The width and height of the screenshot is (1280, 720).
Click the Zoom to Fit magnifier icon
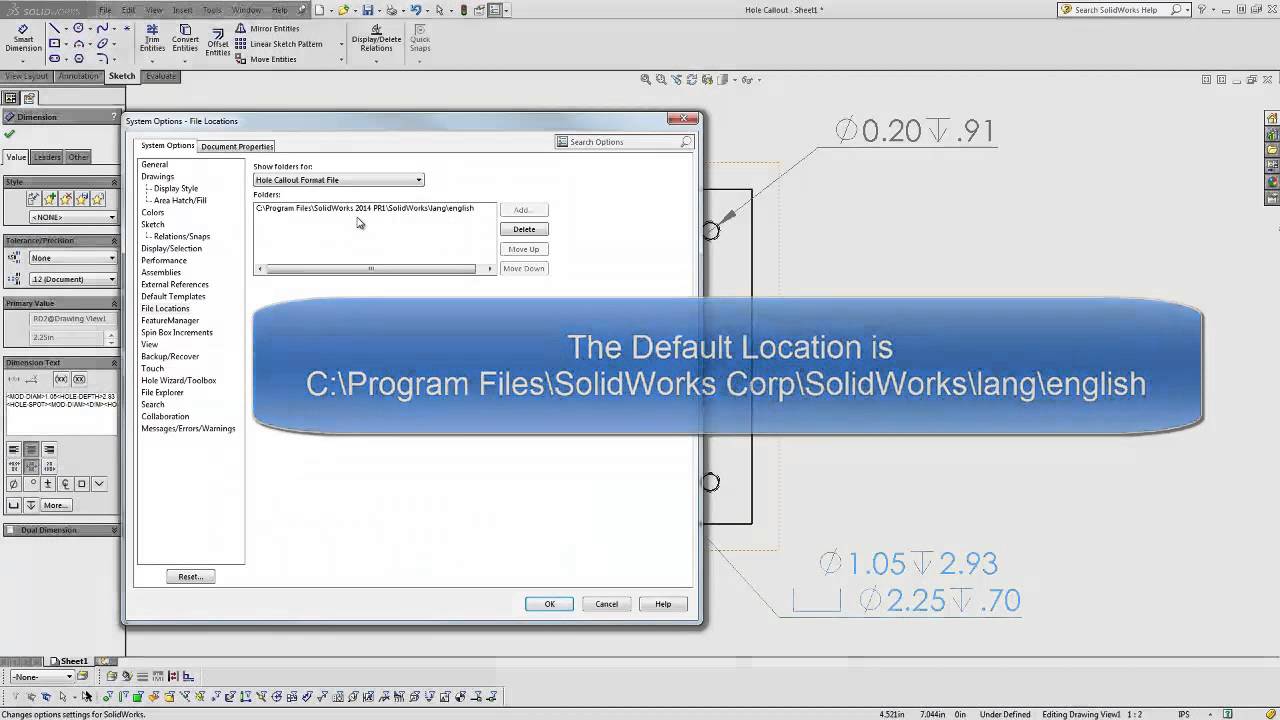(646, 80)
